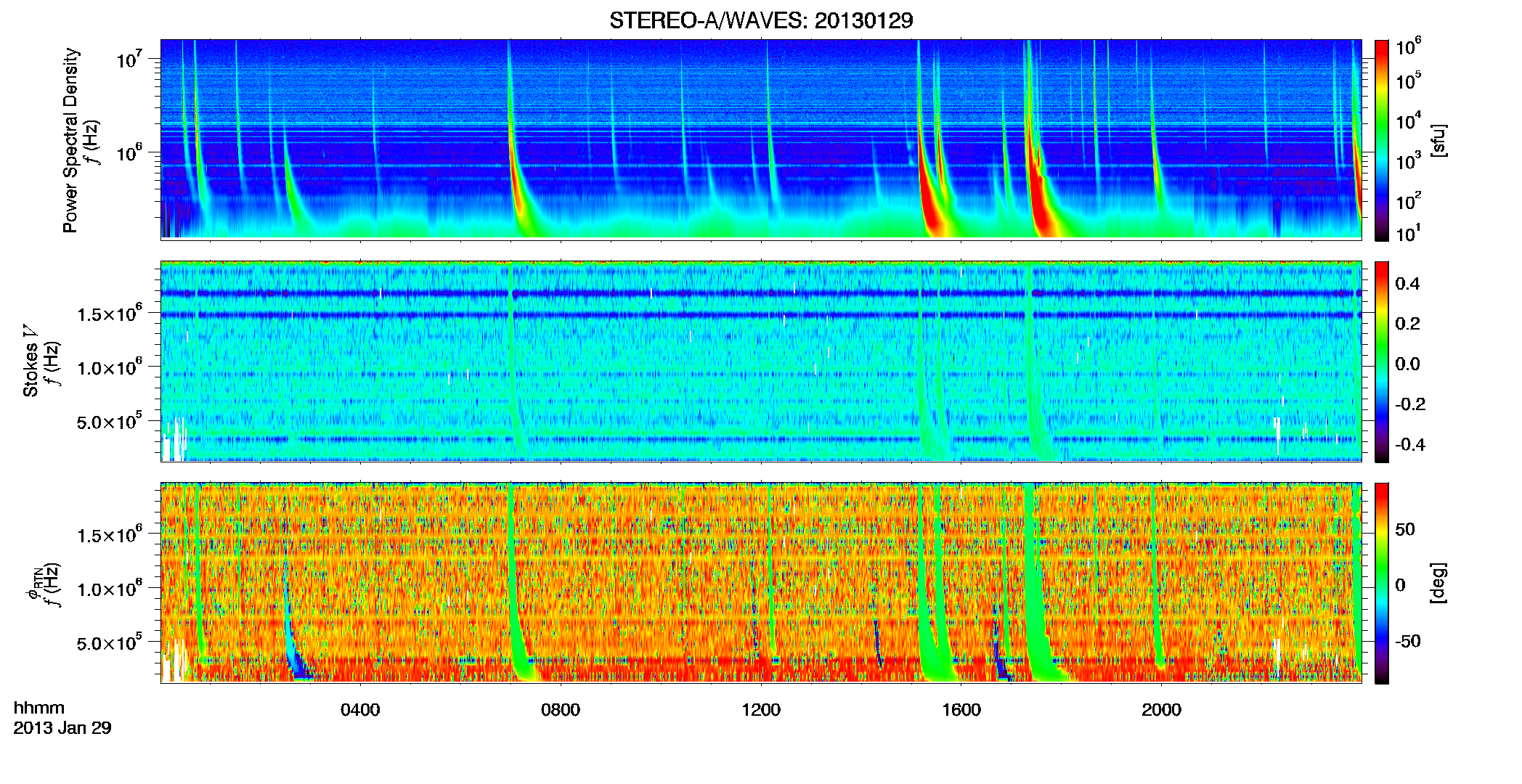The image size is (1522, 784).
Task: Click the Stokes V colorbar
Action: pyautogui.click(x=1382, y=362)
